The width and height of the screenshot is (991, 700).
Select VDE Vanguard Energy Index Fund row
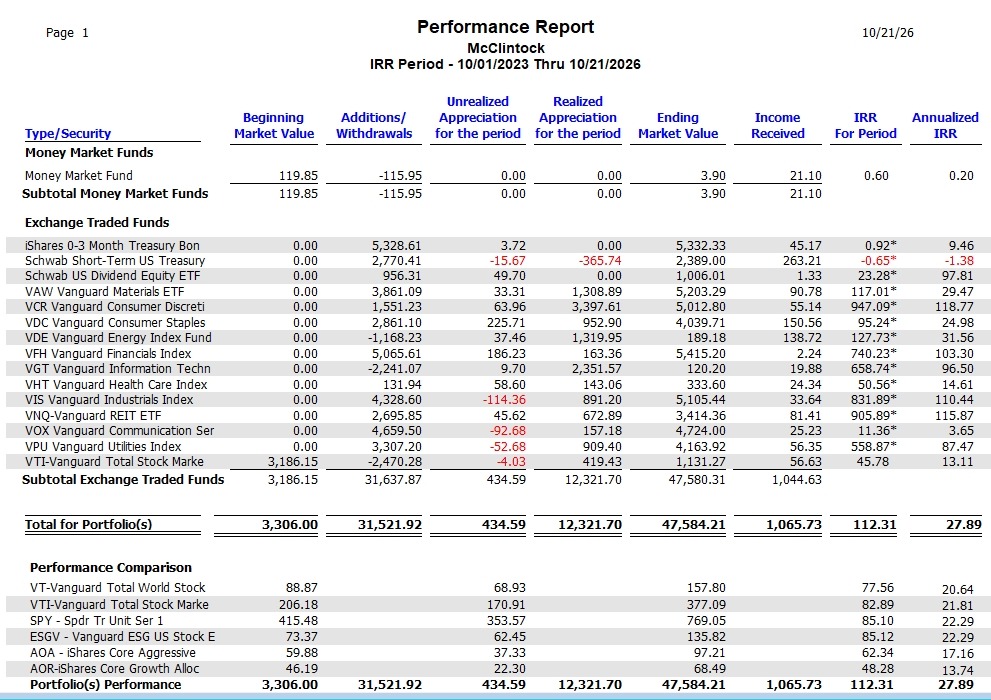(496, 337)
